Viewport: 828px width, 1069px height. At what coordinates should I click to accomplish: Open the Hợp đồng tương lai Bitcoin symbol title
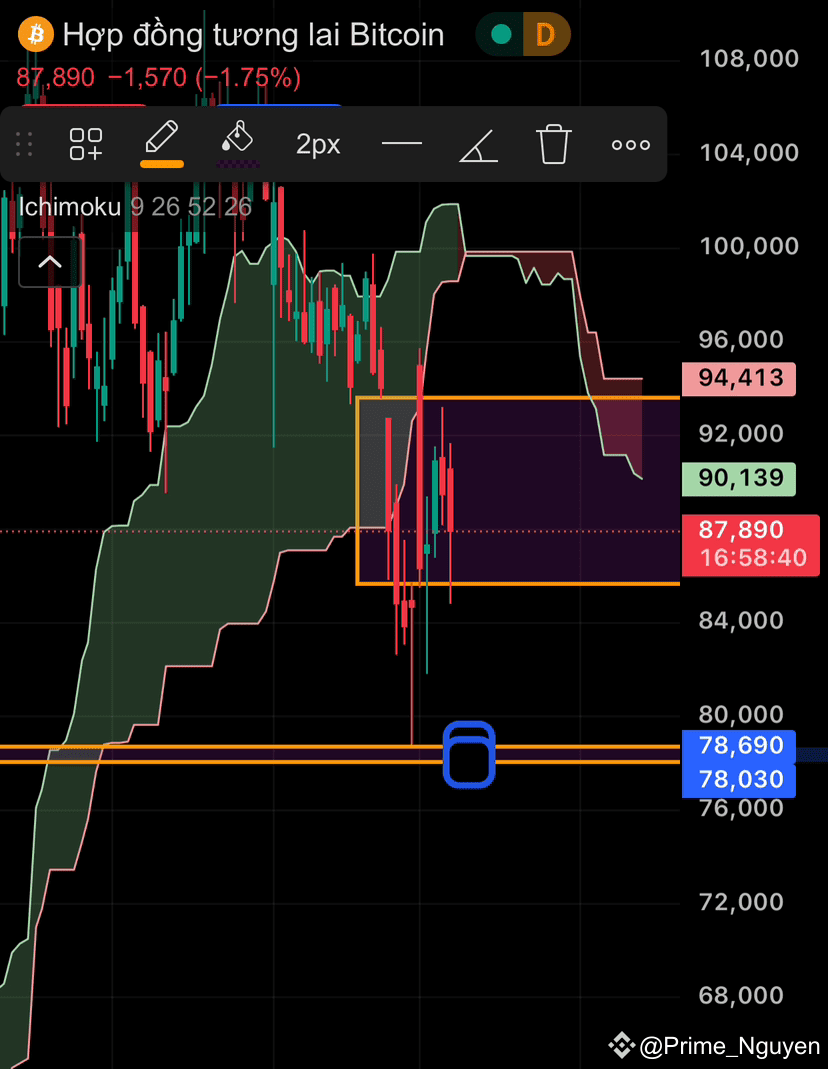tap(254, 35)
